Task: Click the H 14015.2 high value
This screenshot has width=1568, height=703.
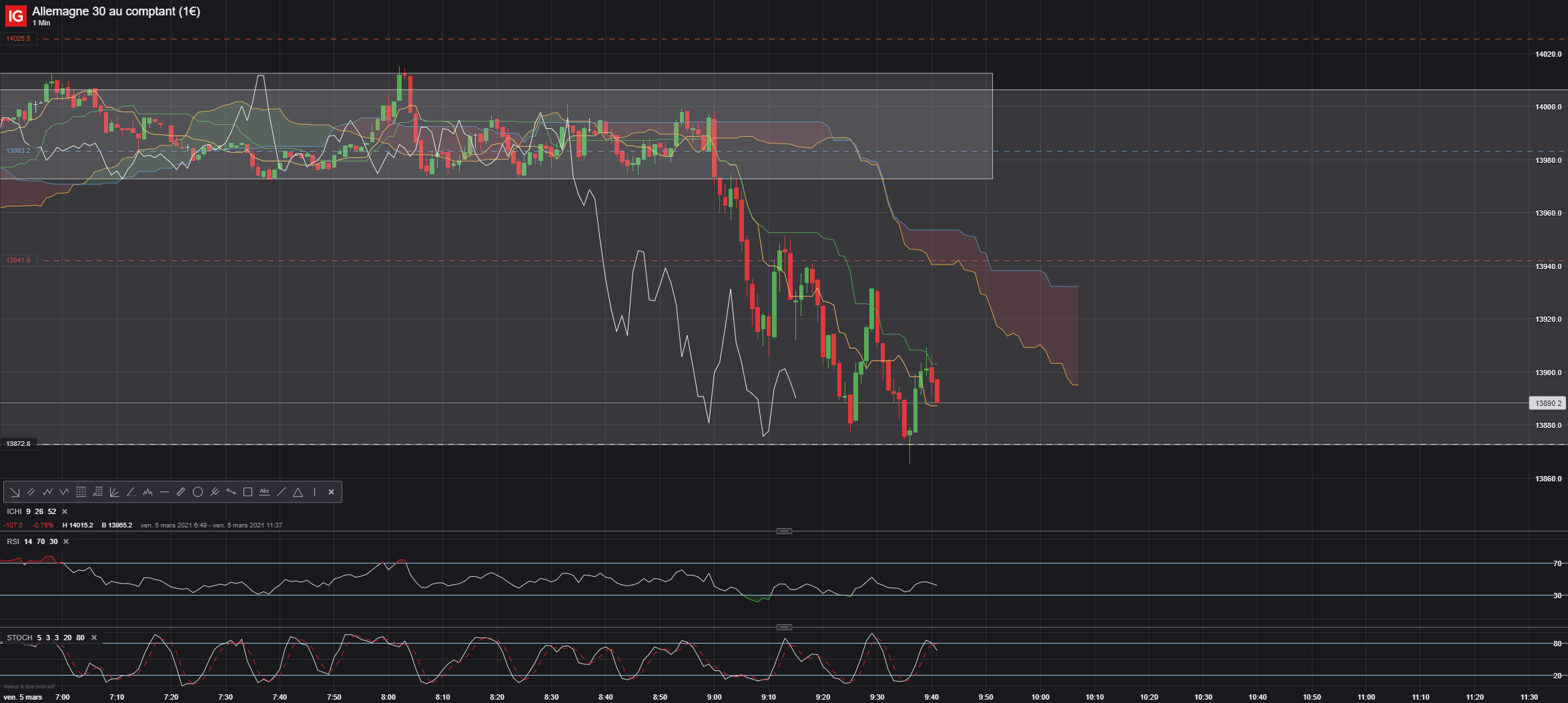Action: (77, 525)
